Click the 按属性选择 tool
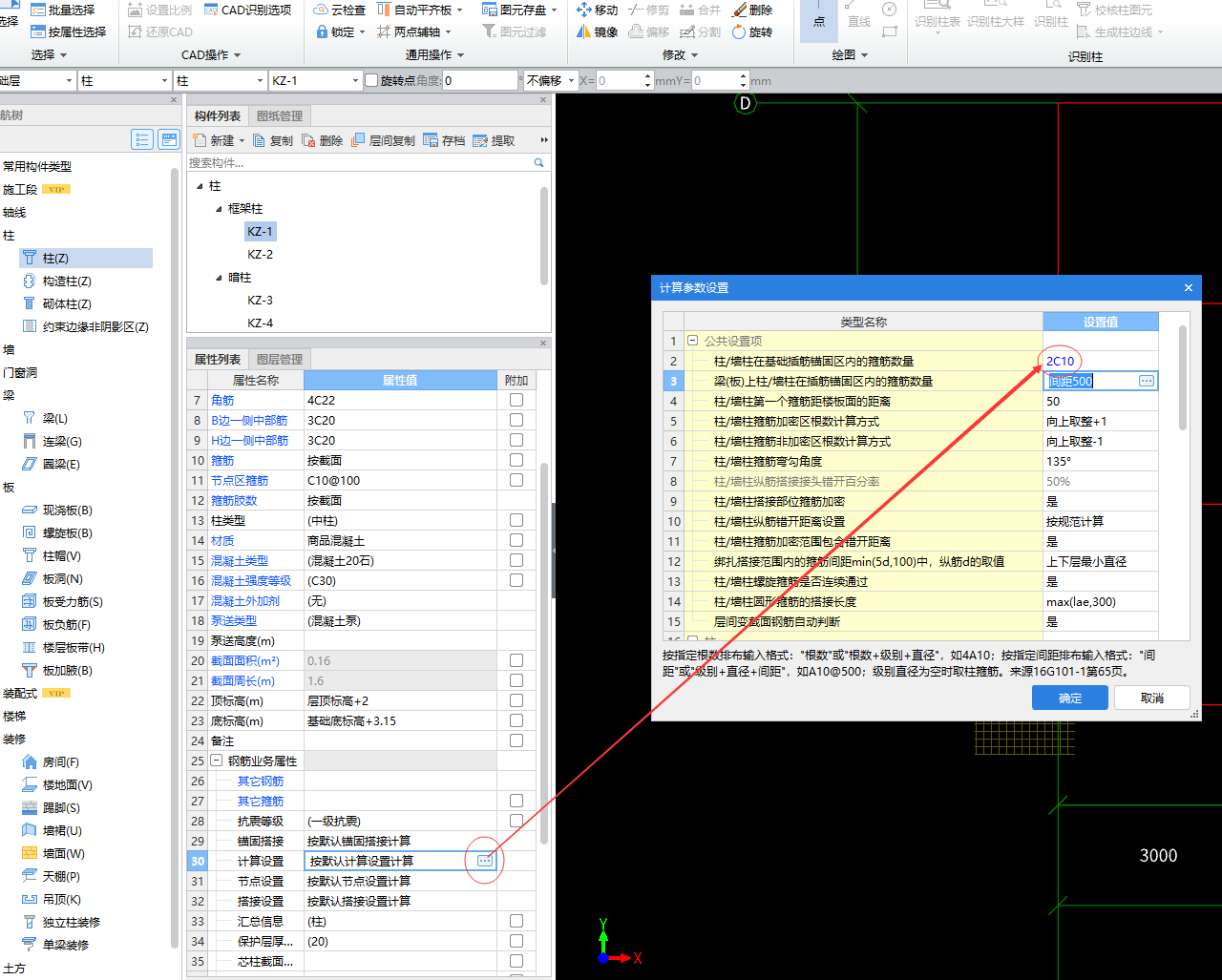The width and height of the screenshot is (1222, 980). point(68,31)
